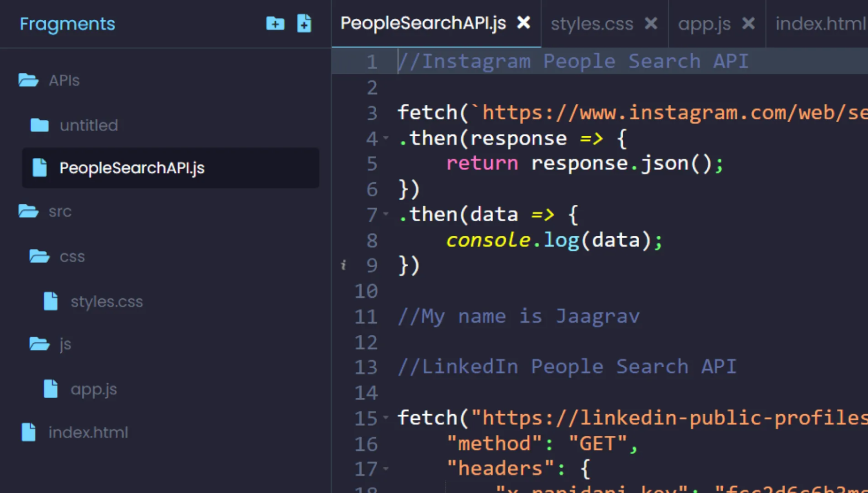868x493 pixels.
Task: Fold the code block at line 4
Action: (386, 139)
